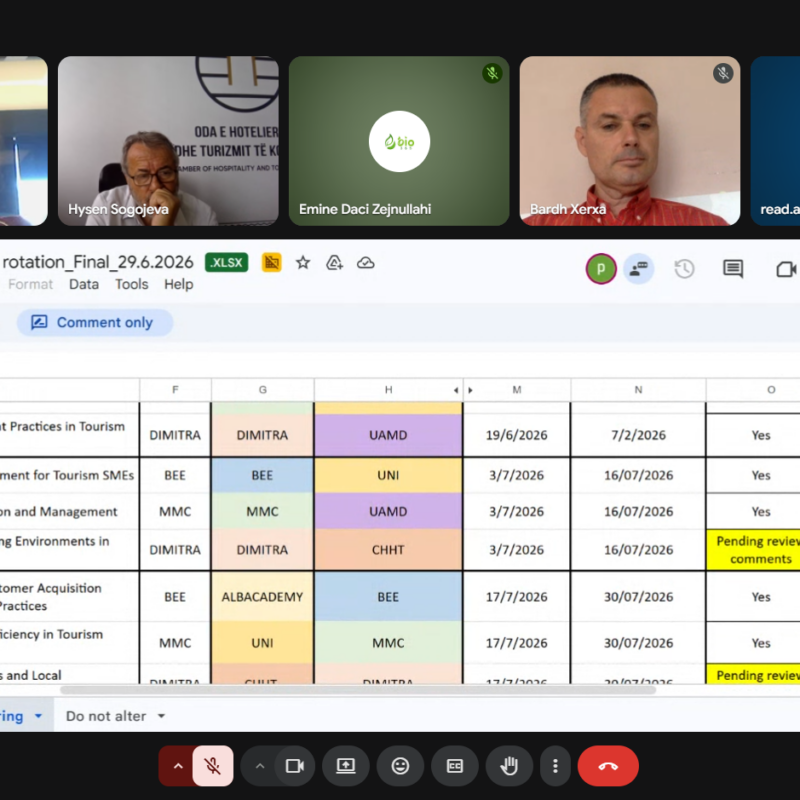Image resolution: width=800 pixels, height=800 pixels.
Task: Select the purple UAMD cell beside 19/6/2026
Action: pos(388,435)
